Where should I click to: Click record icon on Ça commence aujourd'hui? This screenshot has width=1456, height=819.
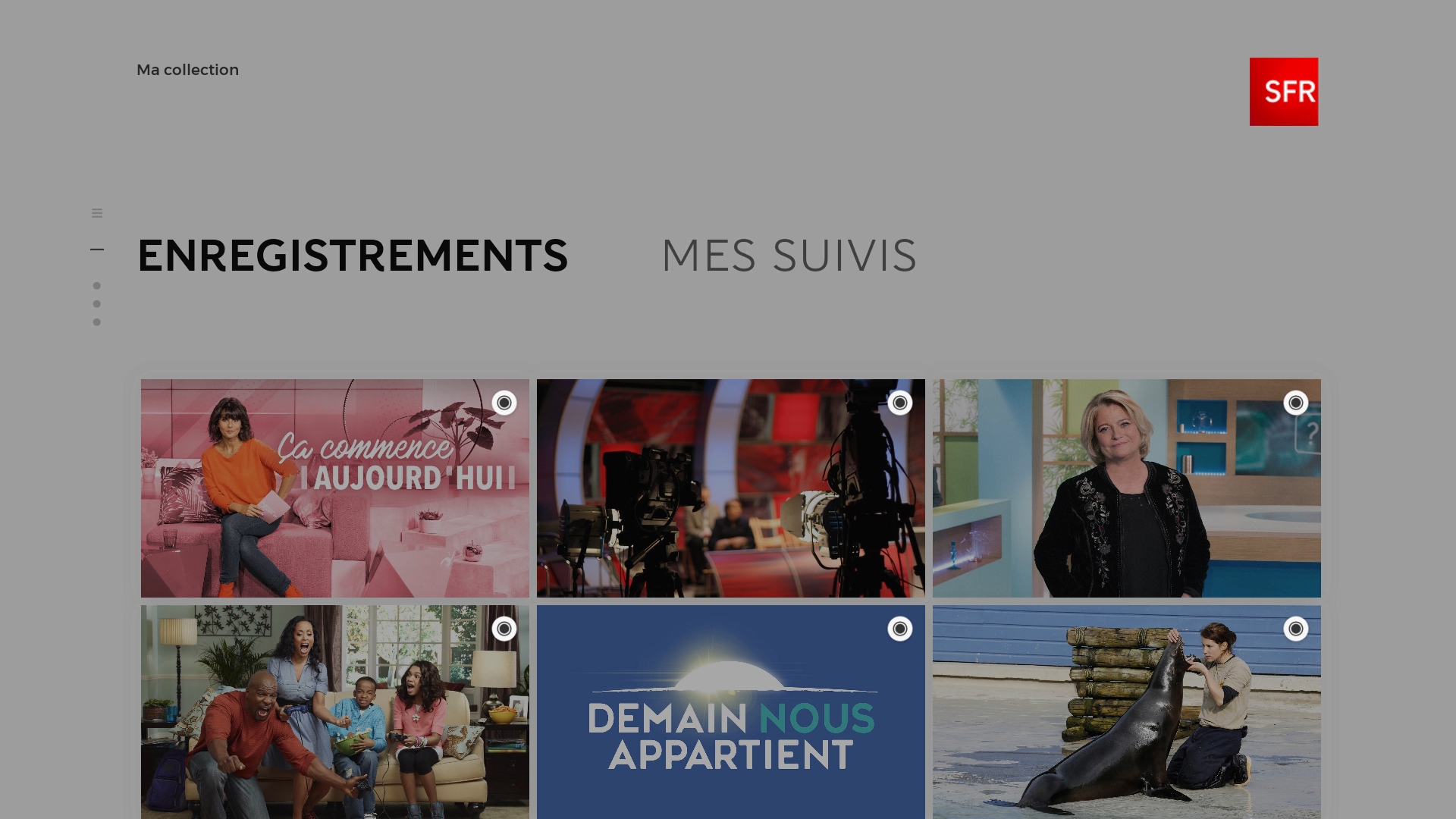(504, 403)
